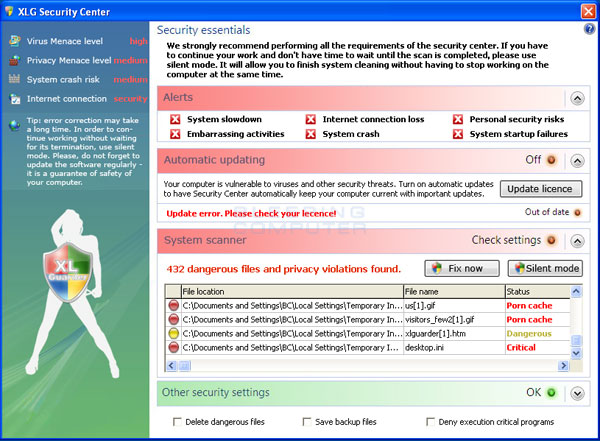Click the horizontal scroll right arrow
Screen dimensions: 600x441
tap(563, 366)
